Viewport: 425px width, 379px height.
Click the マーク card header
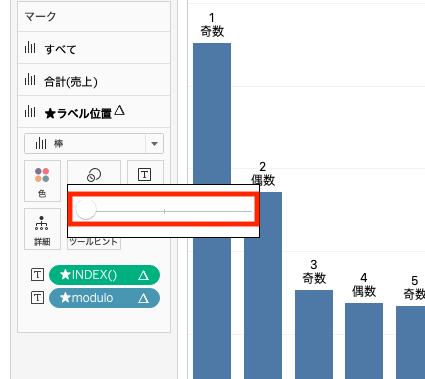pos(94,16)
